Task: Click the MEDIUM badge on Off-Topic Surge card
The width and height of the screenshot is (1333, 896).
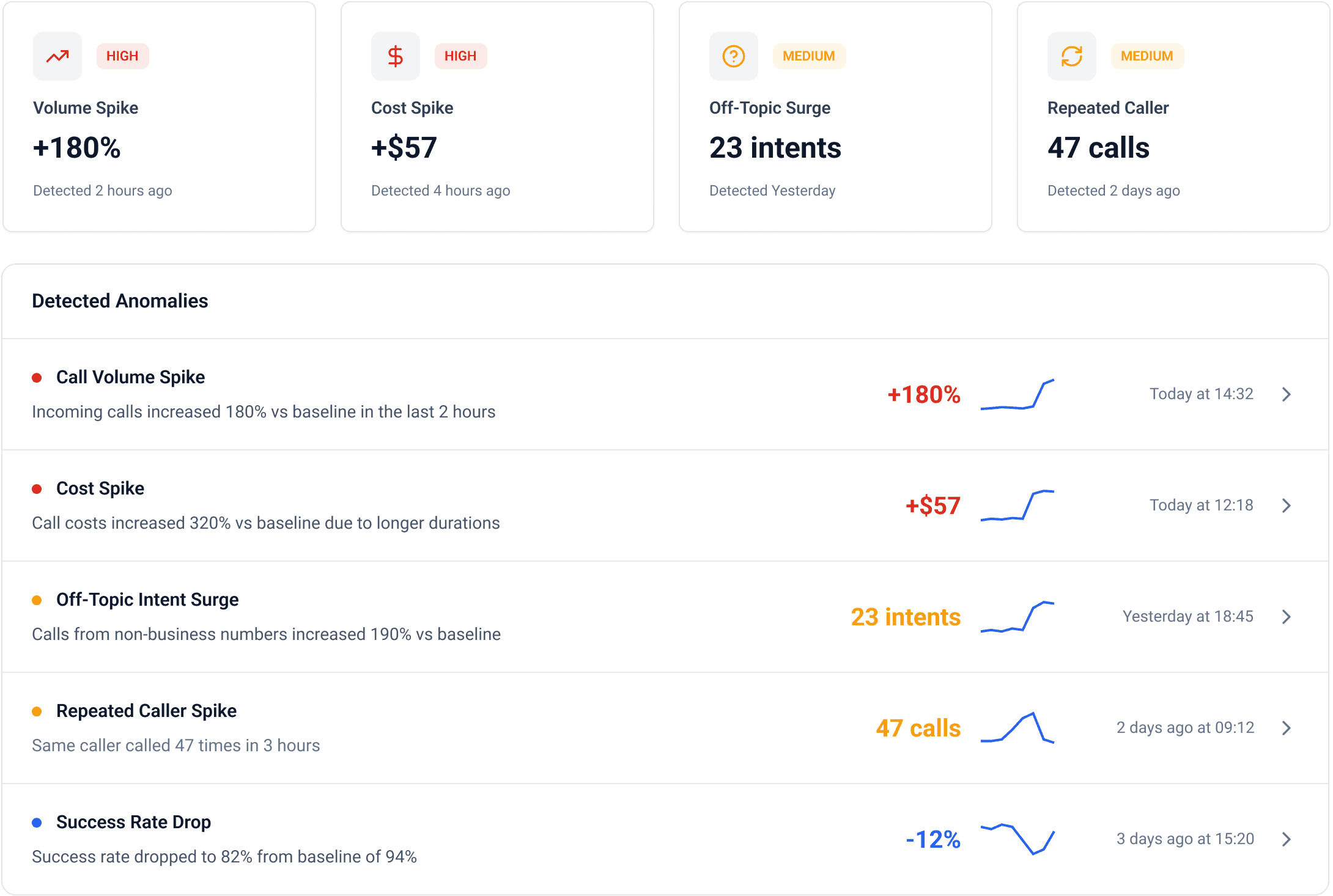Action: click(809, 56)
